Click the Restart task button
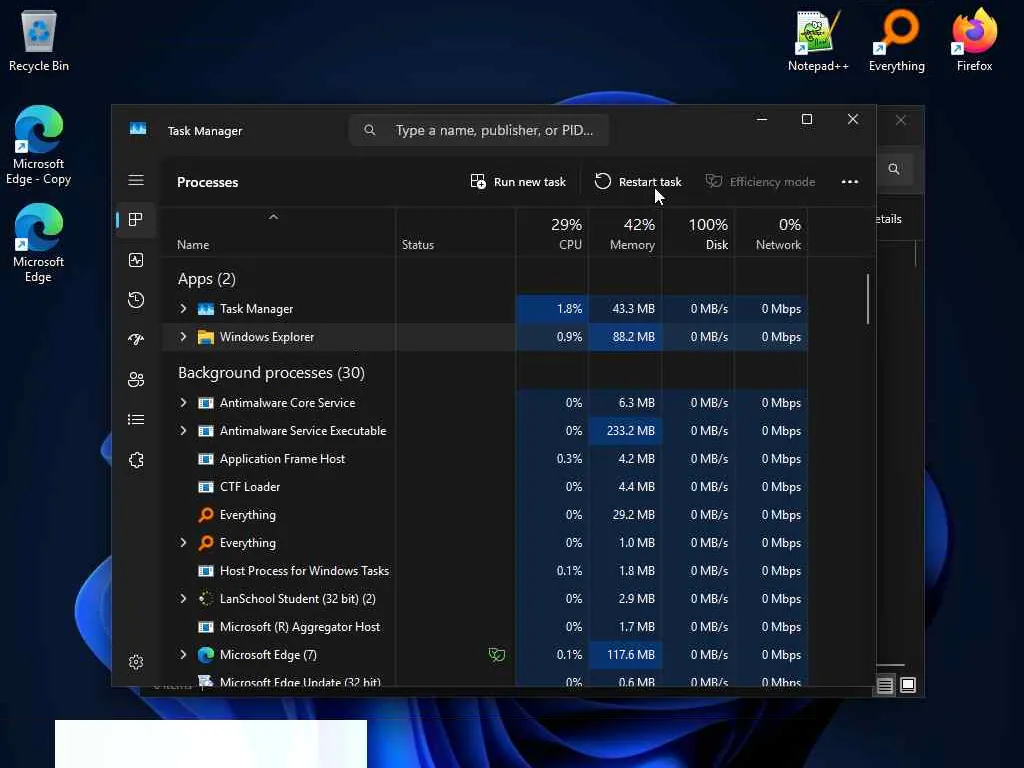 tap(638, 182)
